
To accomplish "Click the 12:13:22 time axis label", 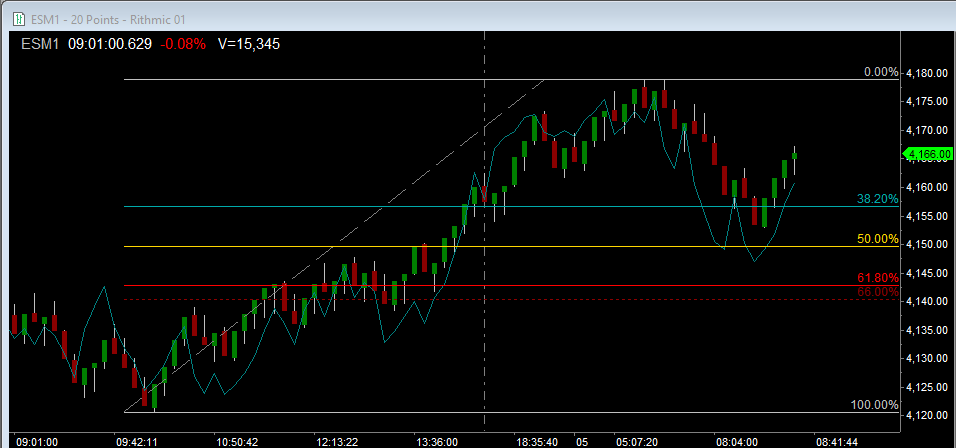I will pos(337,441).
